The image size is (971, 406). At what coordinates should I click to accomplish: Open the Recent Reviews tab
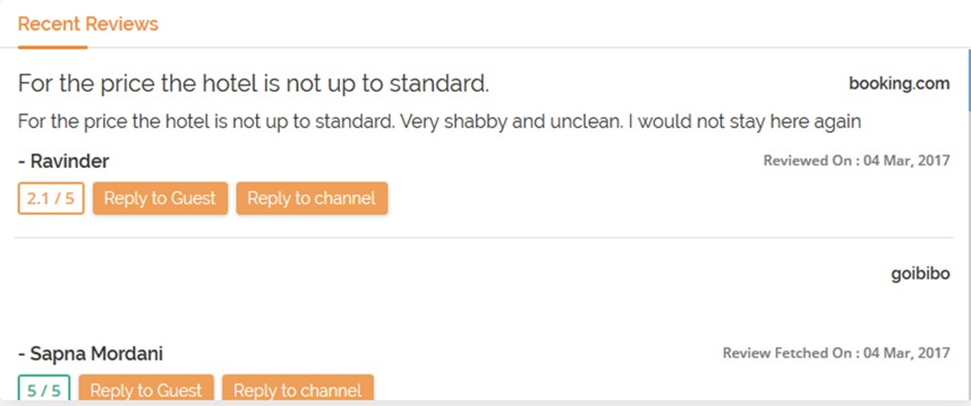coord(88,24)
